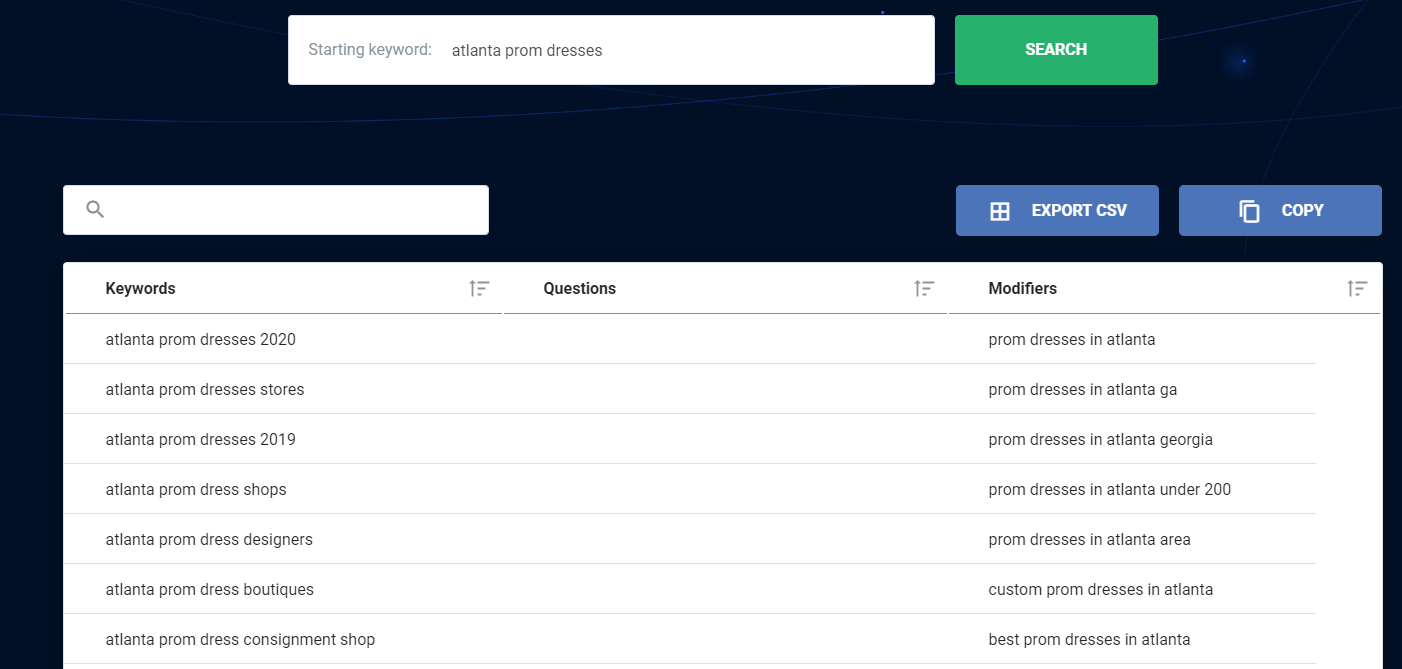Select keyword 'atlanta prom dress consignment shop'

pos(240,639)
